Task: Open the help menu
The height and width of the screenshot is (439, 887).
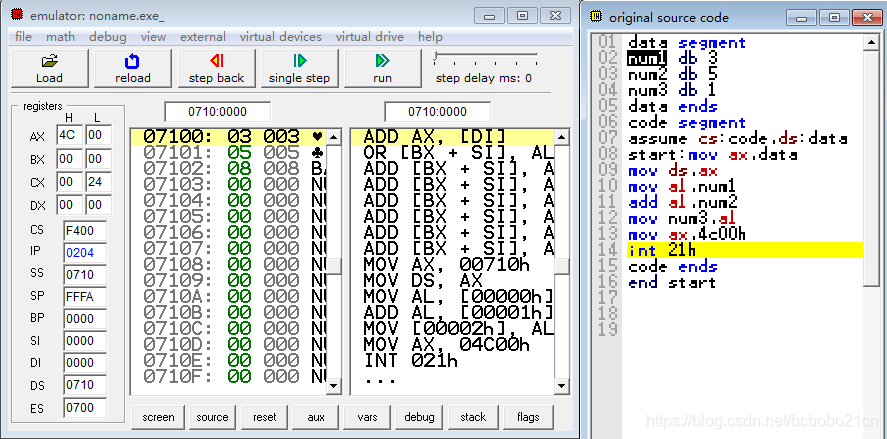Action: coord(430,37)
